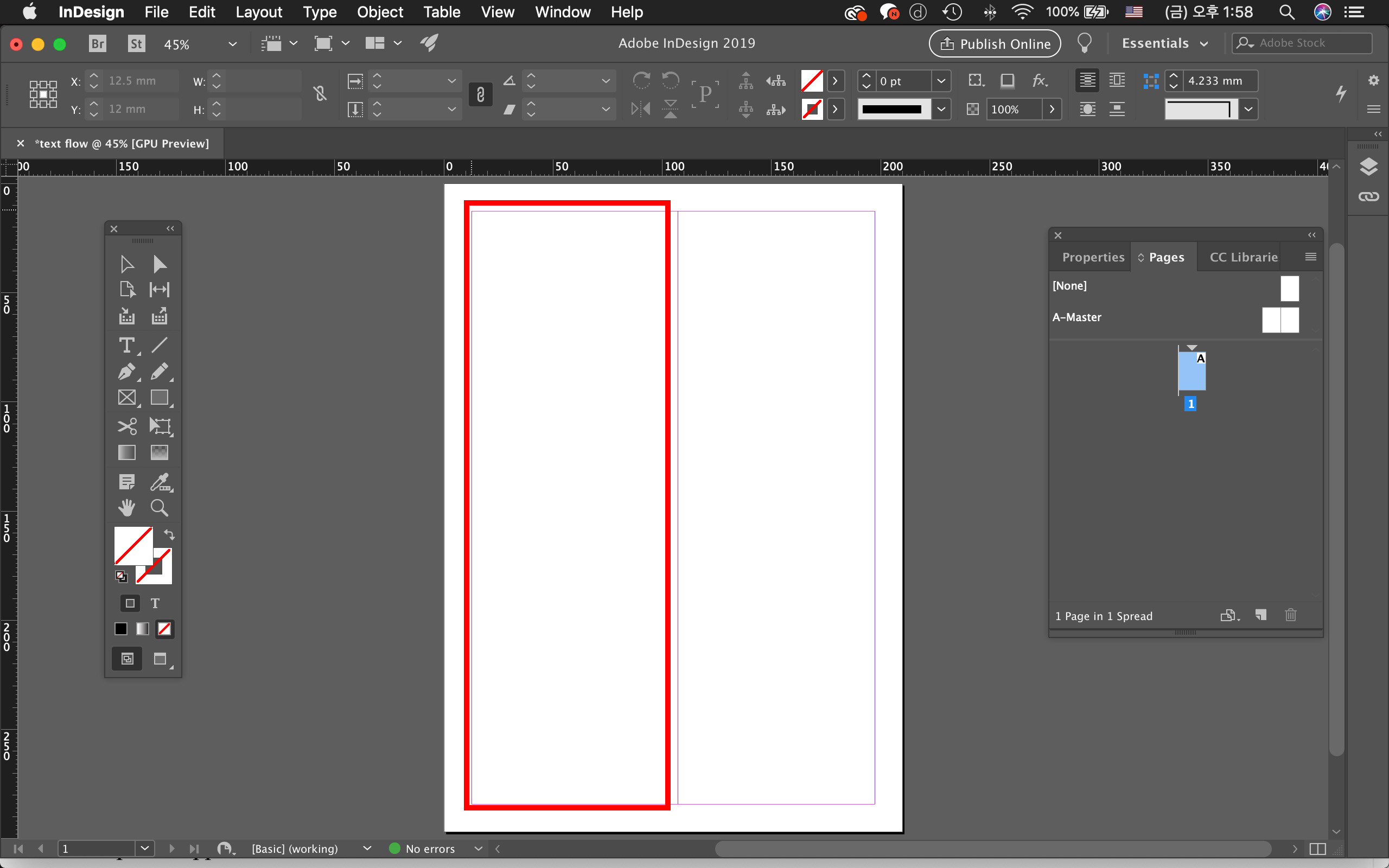1389x868 pixels.
Task: Select the Rectangle Frame tool
Action: tap(127, 398)
